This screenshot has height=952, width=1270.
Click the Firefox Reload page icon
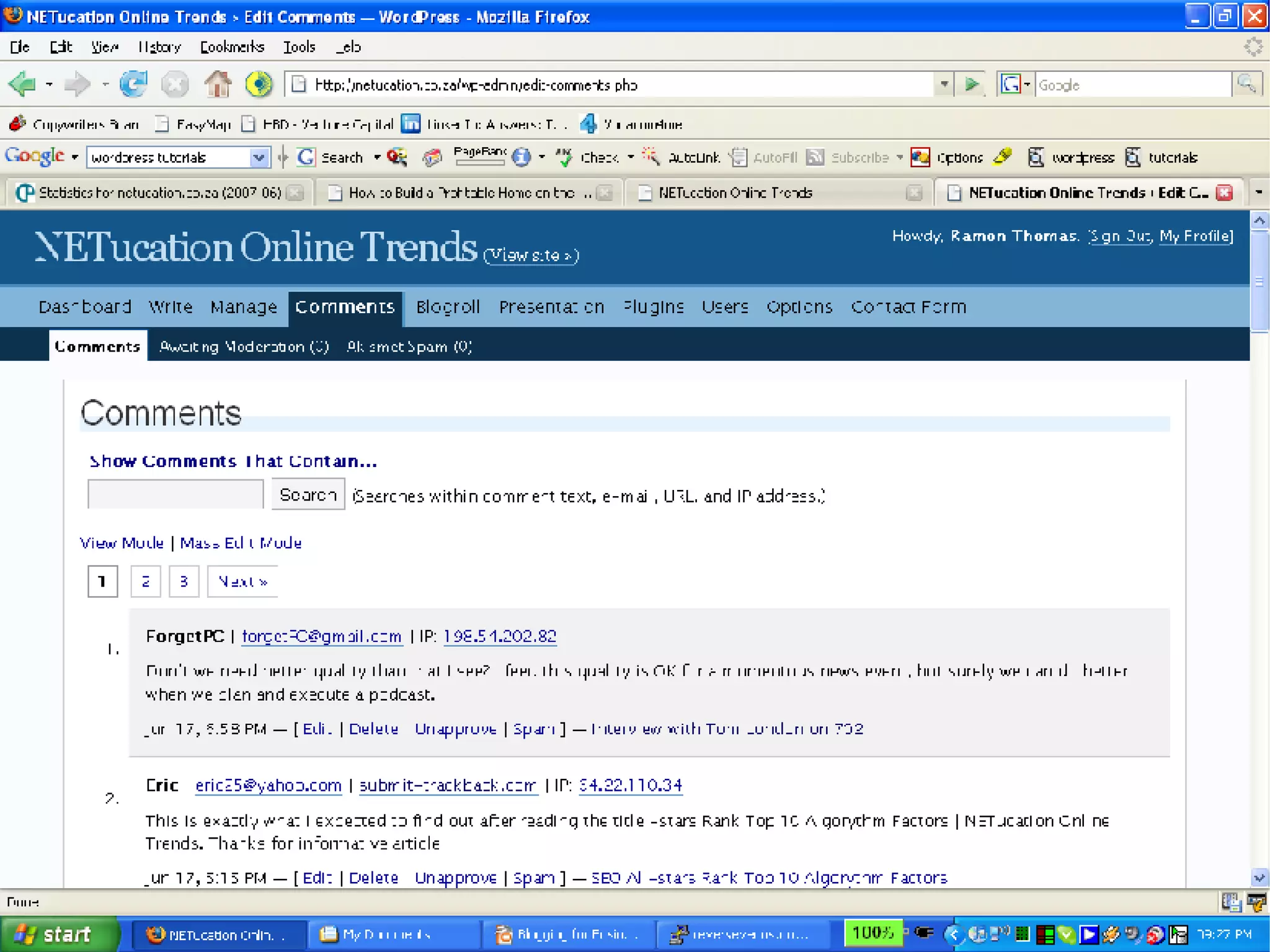133,84
